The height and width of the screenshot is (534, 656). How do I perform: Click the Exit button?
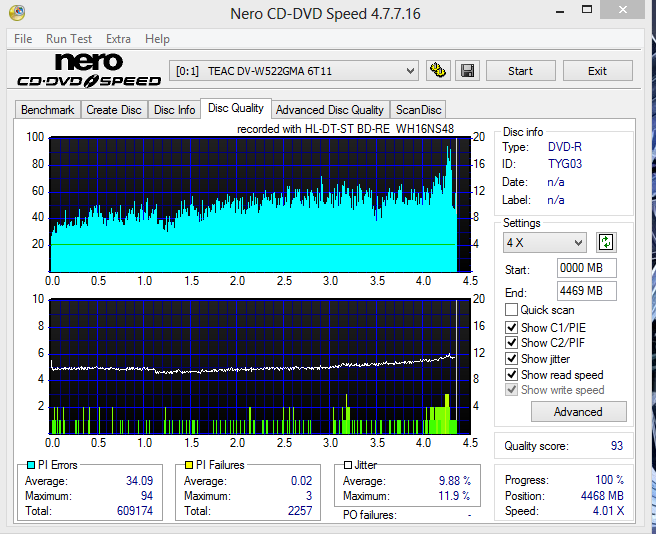[x=597, y=71]
